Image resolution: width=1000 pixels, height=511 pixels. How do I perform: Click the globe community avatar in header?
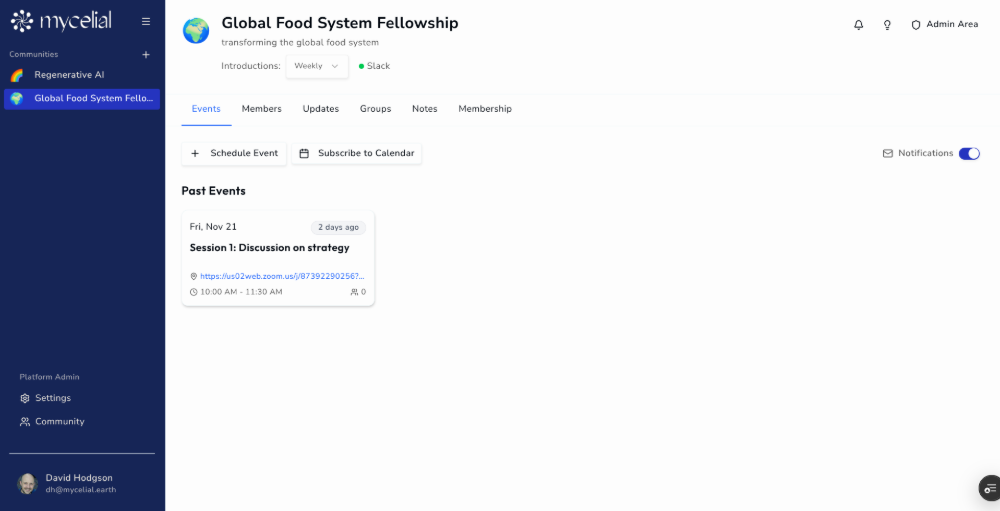pos(196,31)
